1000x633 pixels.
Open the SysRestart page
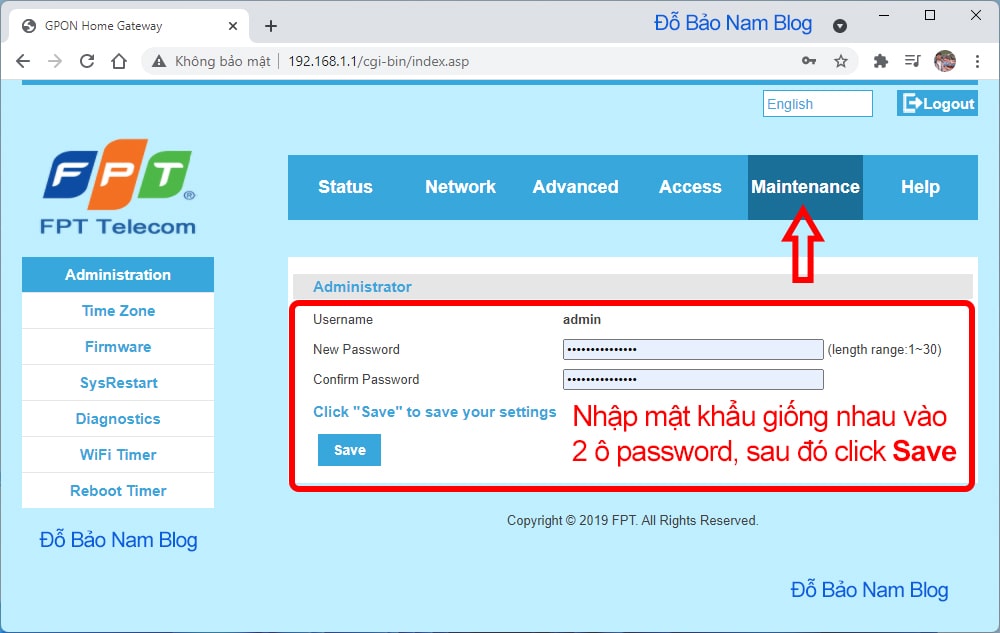click(x=118, y=383)
